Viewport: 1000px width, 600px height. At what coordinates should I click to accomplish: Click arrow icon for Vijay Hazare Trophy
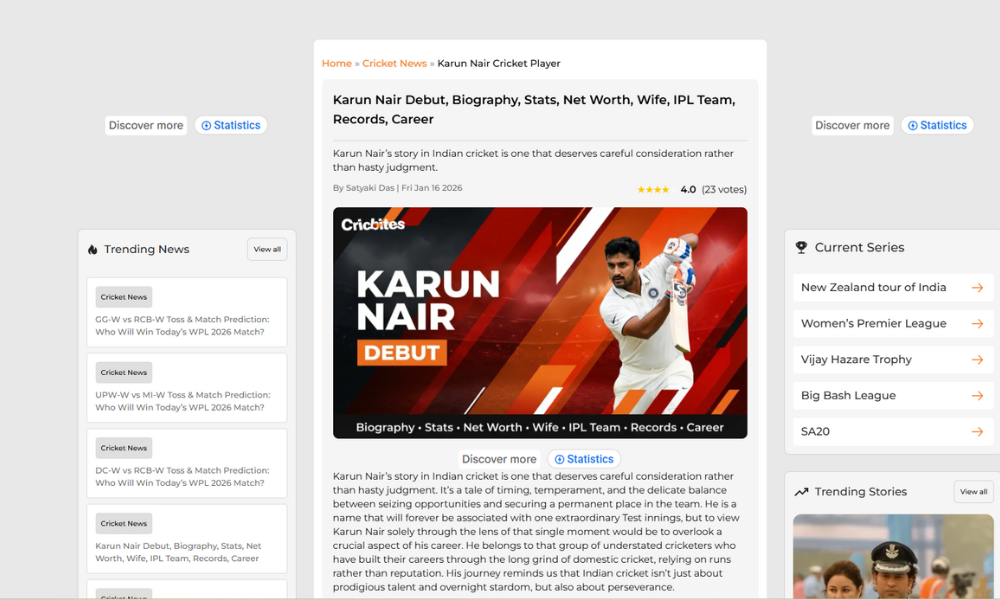tap(977, 360)
